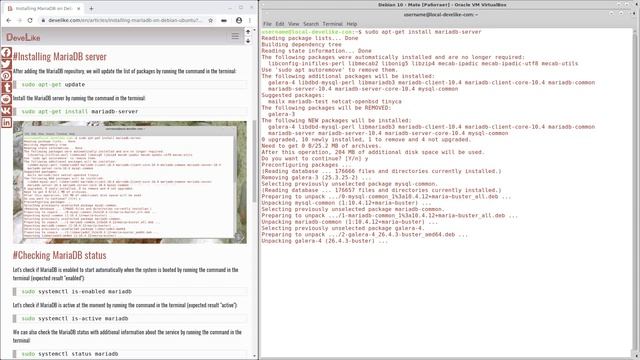The image size is (640, 360).
Task: Click the terminal prompt command line at top
Action: click(x=371, y=32)
